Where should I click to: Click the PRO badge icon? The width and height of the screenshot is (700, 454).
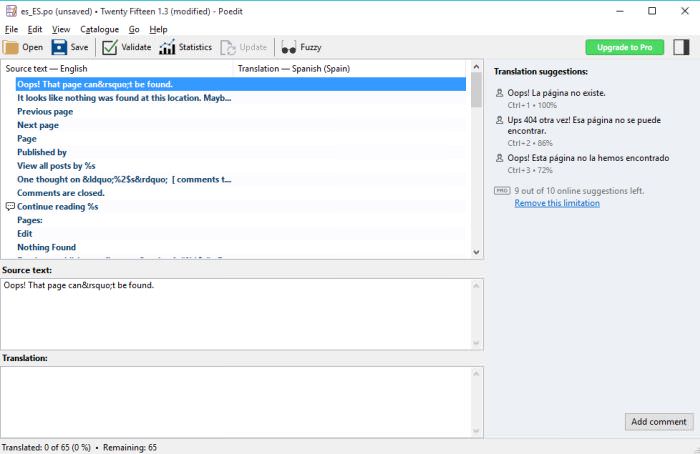pyautogui.click(x=502, y=191)
